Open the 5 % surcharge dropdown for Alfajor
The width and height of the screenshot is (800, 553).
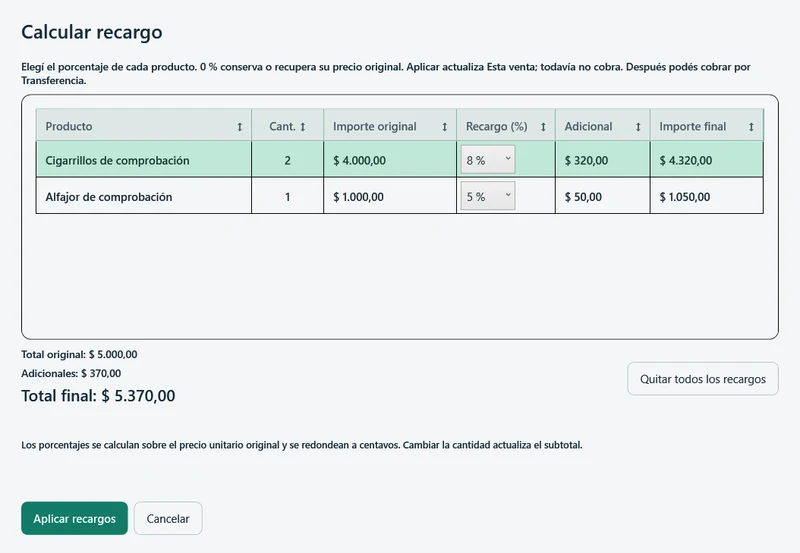tap(488, 196)
